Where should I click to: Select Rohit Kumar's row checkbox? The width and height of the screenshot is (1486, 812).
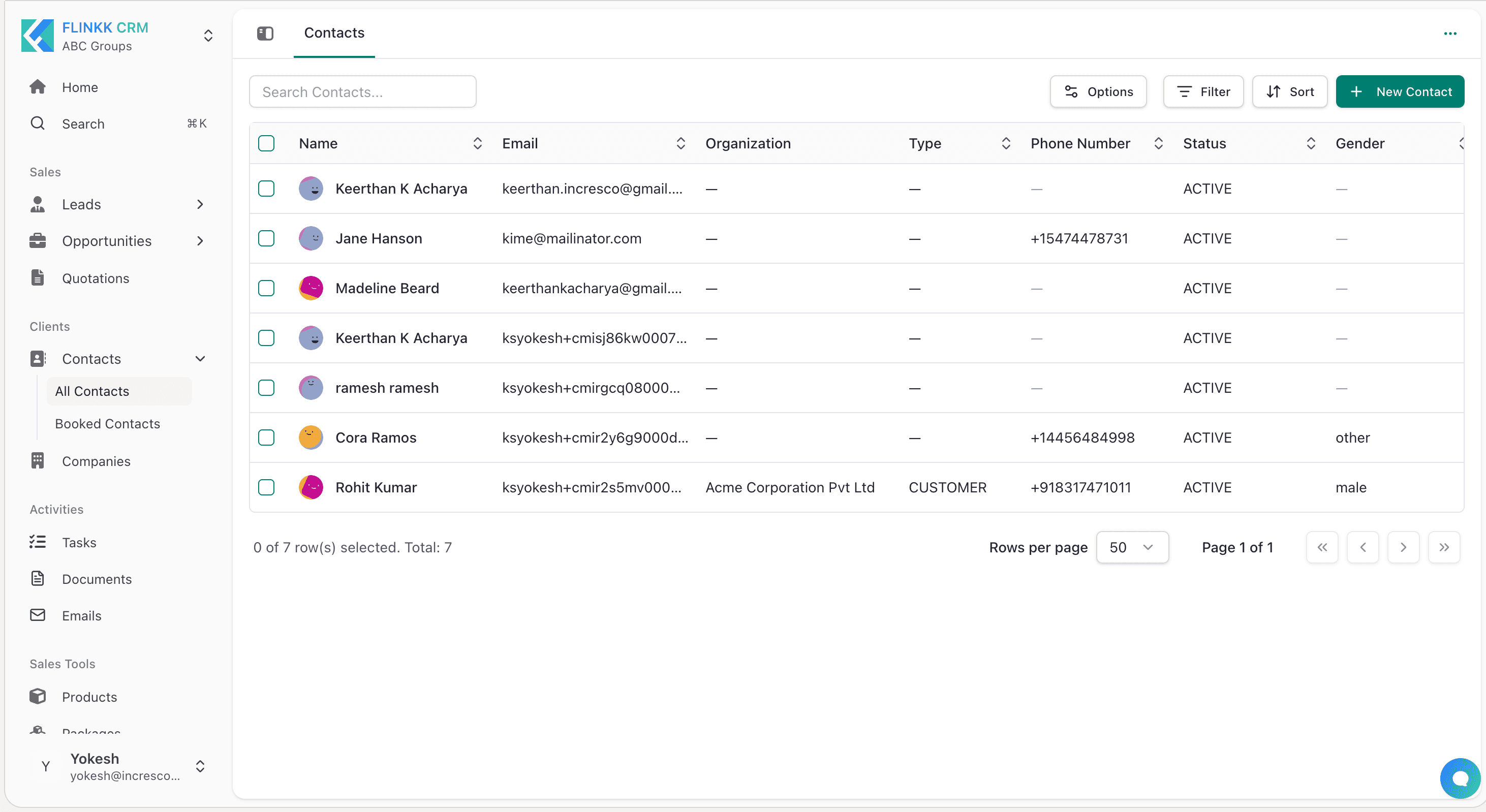tap(266, 487)
